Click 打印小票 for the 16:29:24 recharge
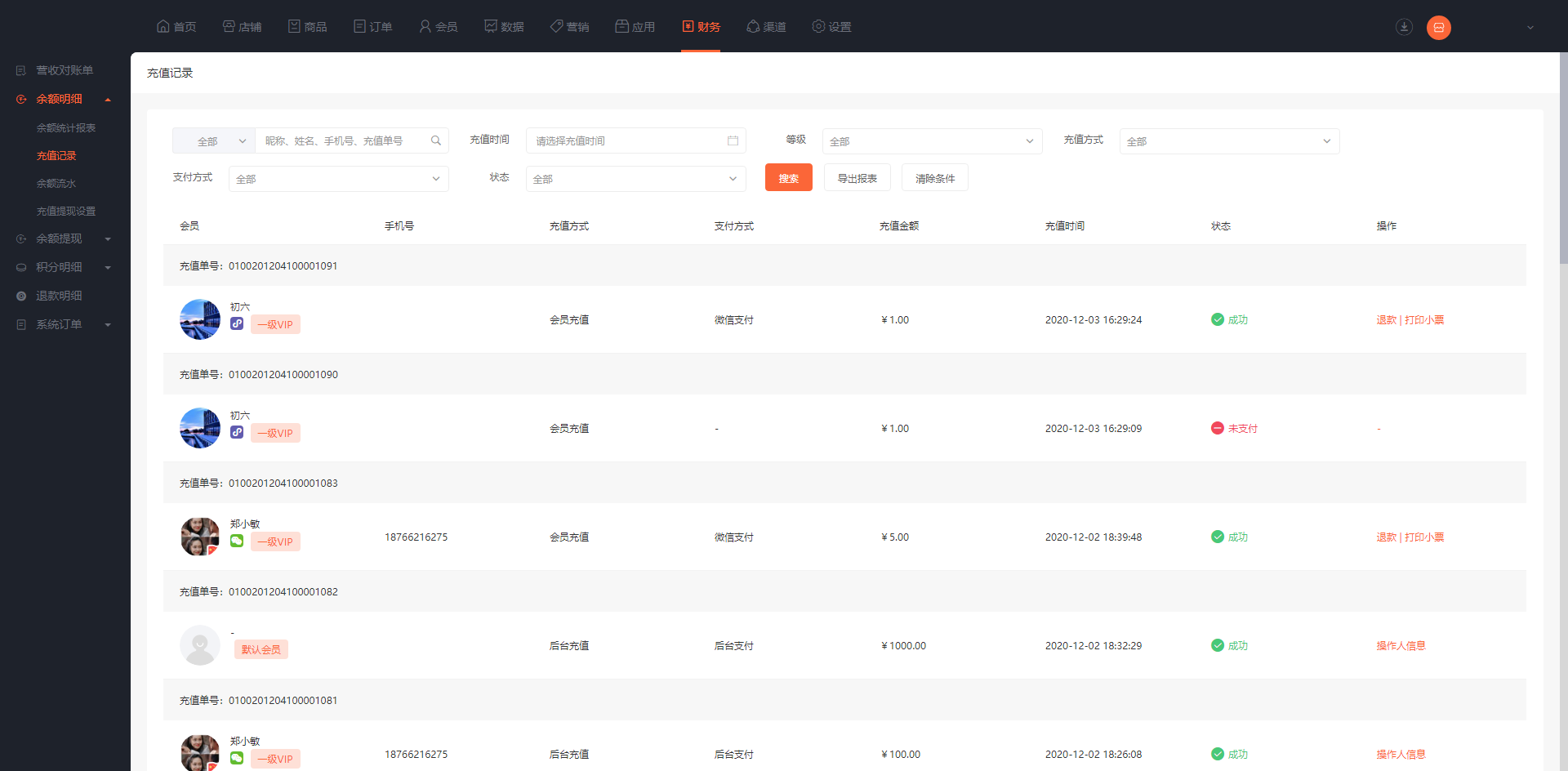This screenshot has width=1568, height=771. (x=1424, y=320)
